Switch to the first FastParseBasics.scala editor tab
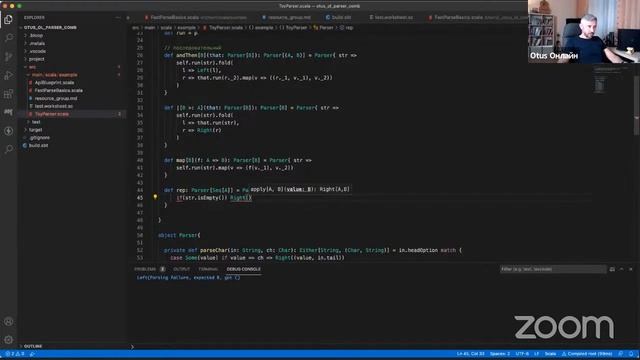The image size is (640, 360). [x=196, y=18]
